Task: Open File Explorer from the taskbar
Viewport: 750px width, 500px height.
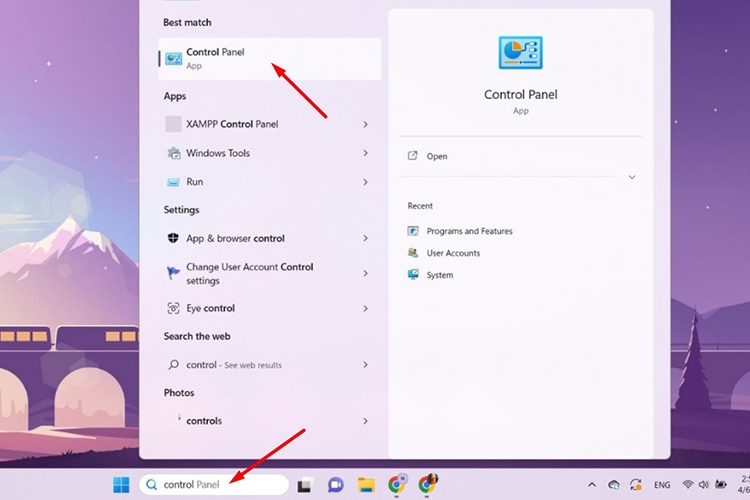Action: (x=366, y=485)
